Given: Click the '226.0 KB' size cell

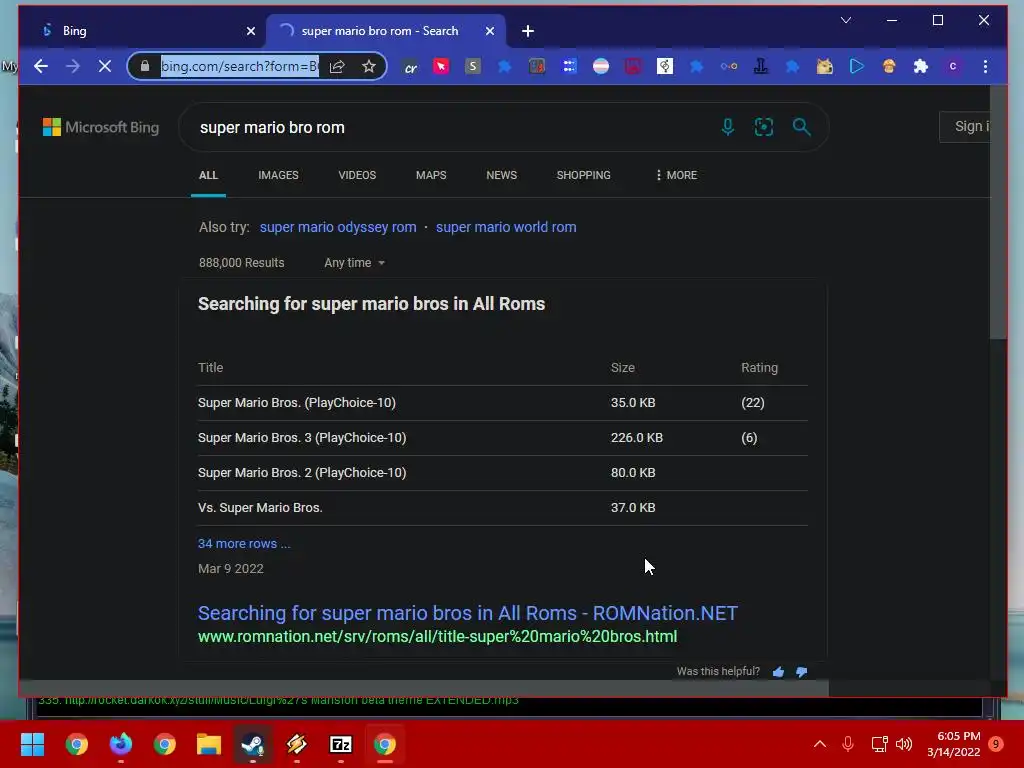Looking at the screenshot, I should [x=637, y=438].
